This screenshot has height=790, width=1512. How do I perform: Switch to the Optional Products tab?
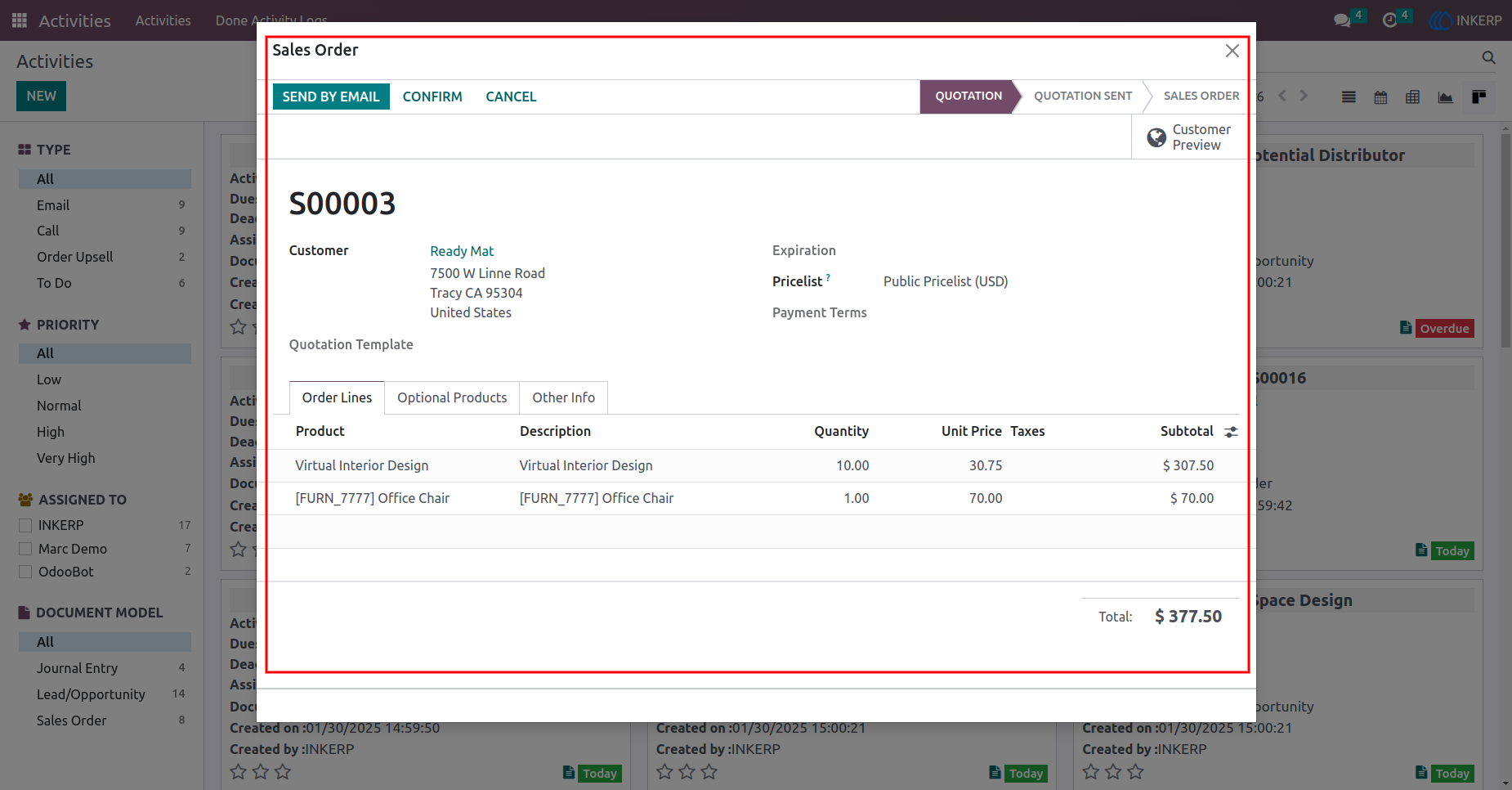point(452,397)
